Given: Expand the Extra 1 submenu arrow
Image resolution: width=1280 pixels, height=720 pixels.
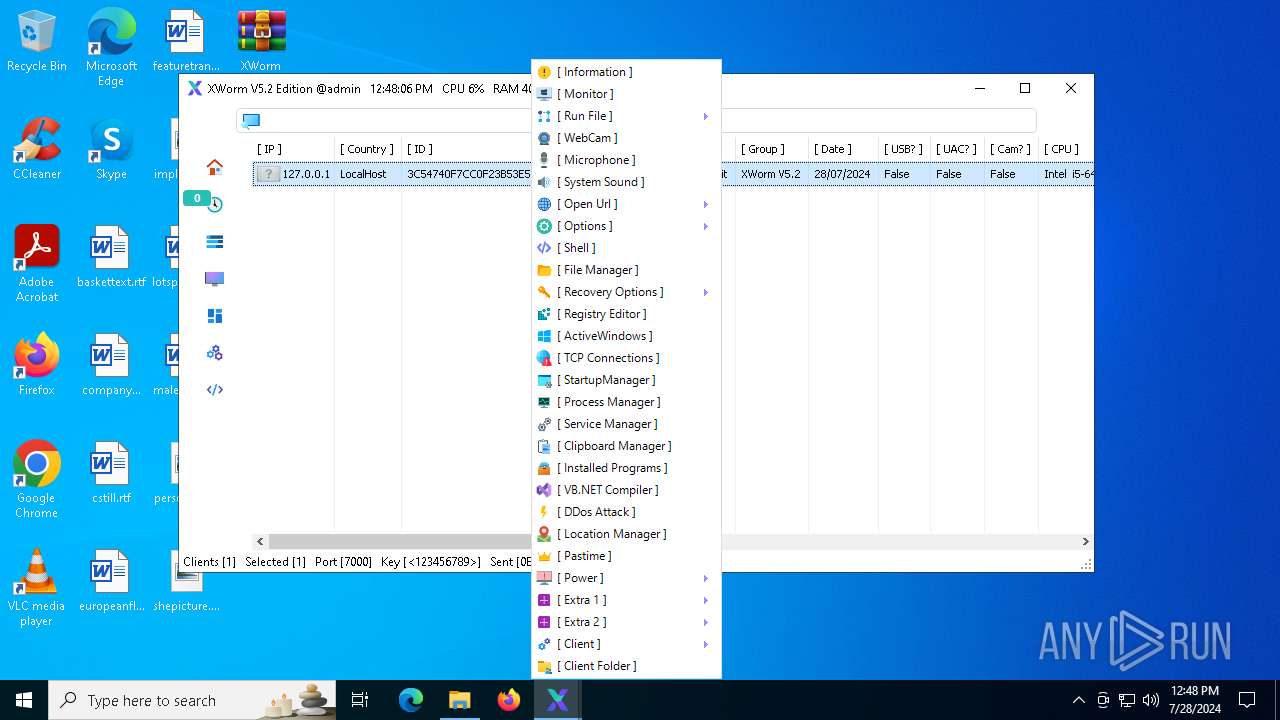Looking at the screenshot, I should click(x=706, y=600).
